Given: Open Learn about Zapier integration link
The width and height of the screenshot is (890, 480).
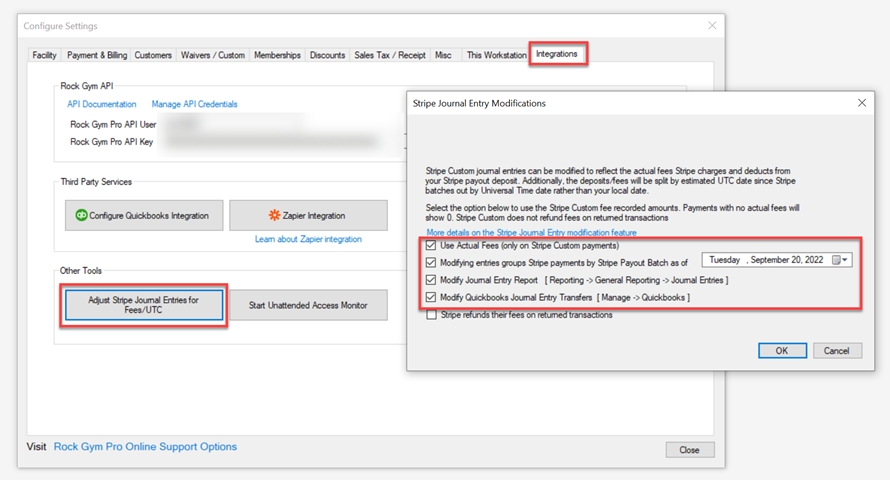Looking at the screenshot, I should (308, 239).
